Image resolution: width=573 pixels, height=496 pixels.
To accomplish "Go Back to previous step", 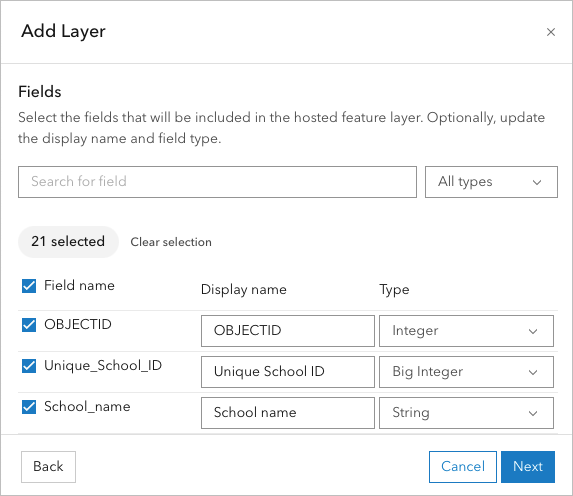I will click(x=48, y=467).
